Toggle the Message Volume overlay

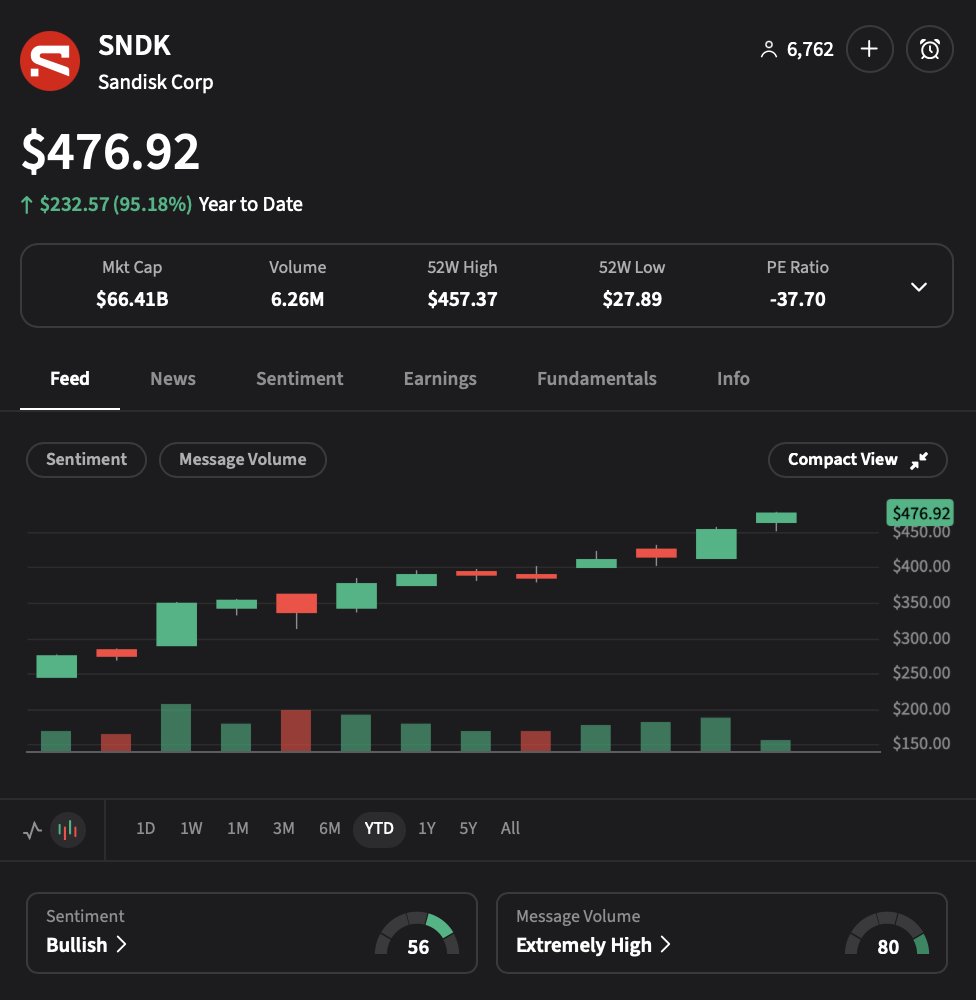coord(242,459)
